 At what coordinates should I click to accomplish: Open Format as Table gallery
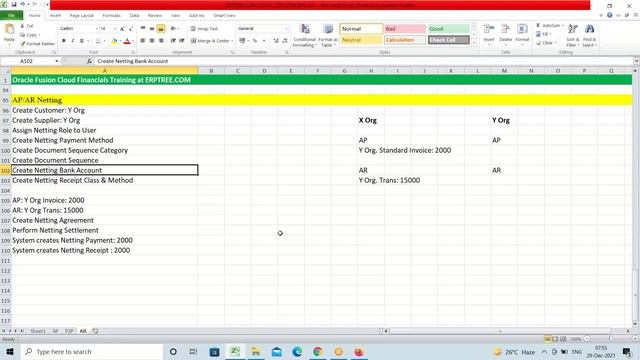click(328, 36)
